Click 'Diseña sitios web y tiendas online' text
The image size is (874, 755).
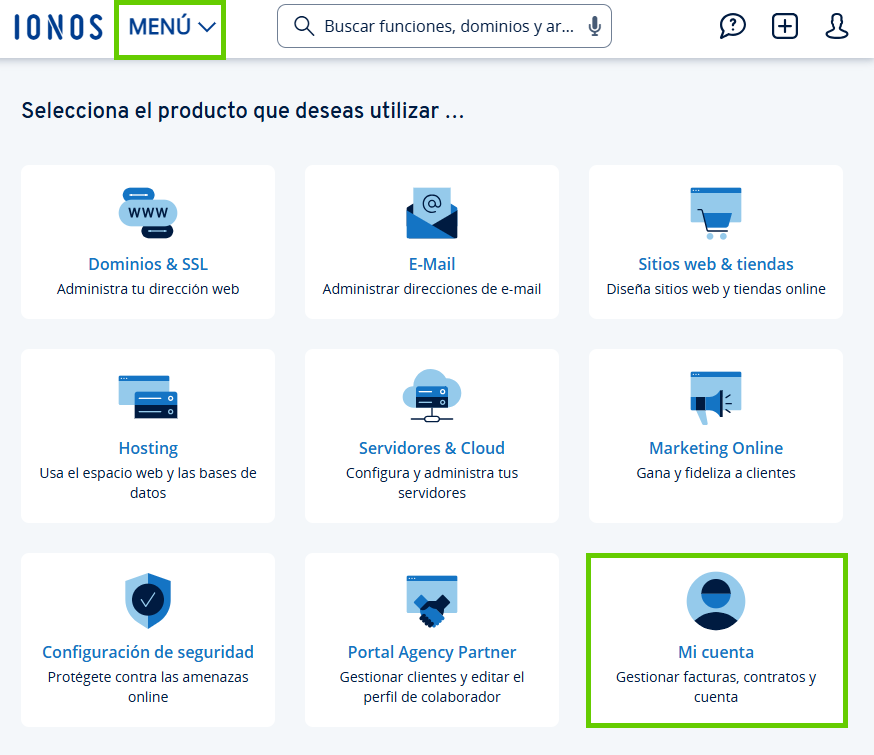click(716, 289)
